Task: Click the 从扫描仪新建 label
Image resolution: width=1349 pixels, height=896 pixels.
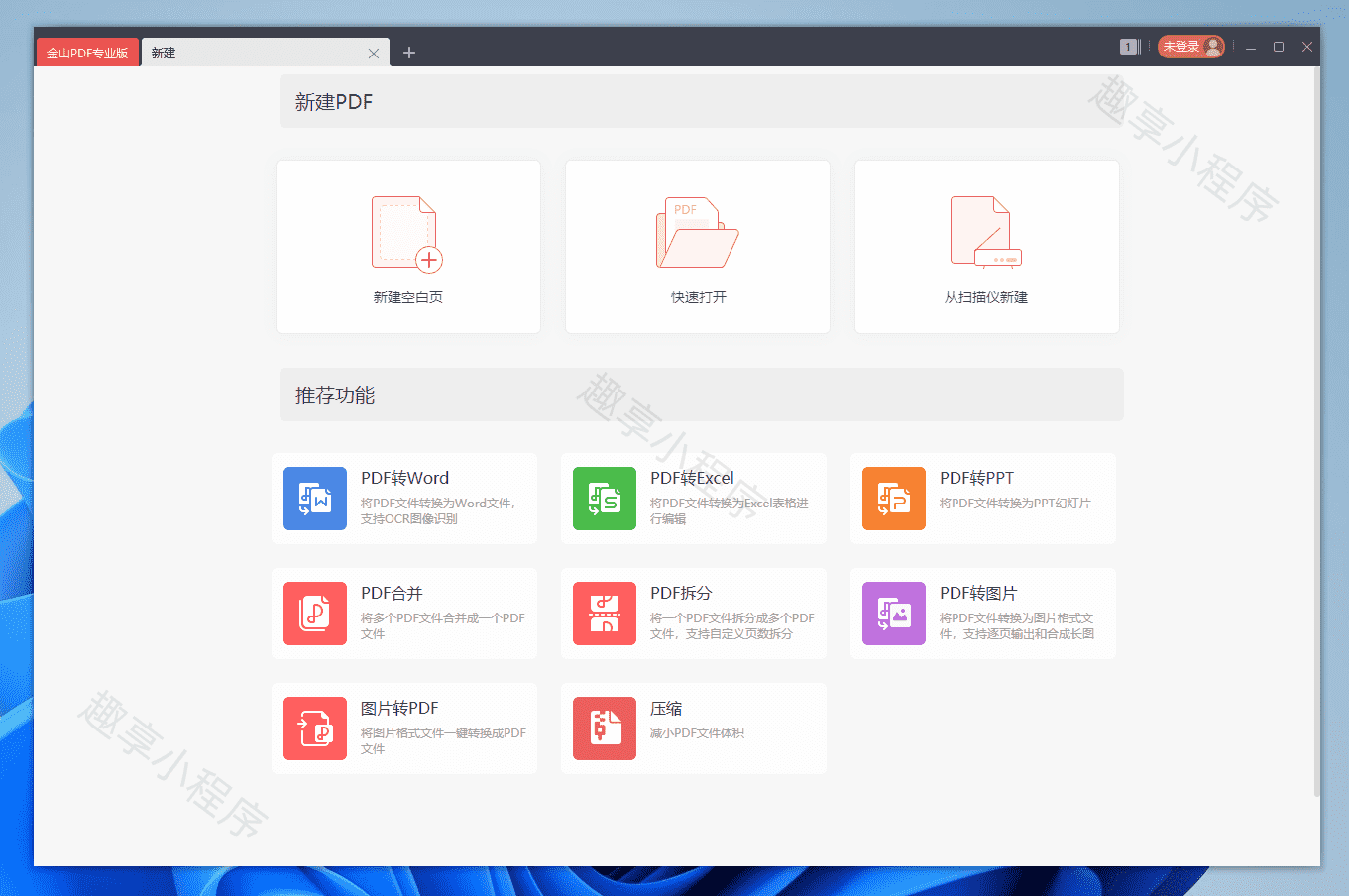Action: click(986, 297)
